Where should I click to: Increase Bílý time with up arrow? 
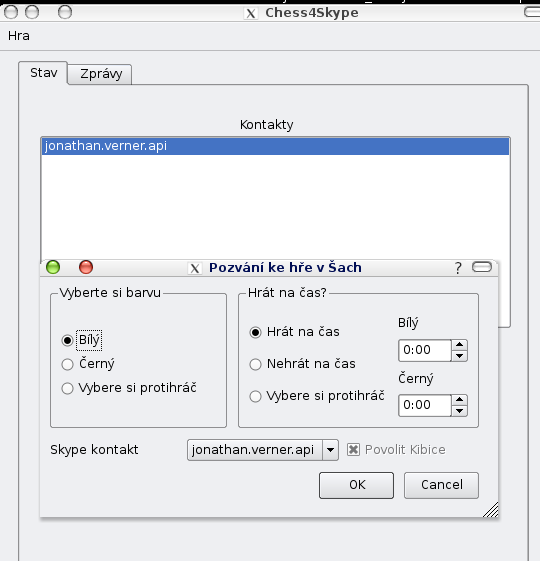459,345
